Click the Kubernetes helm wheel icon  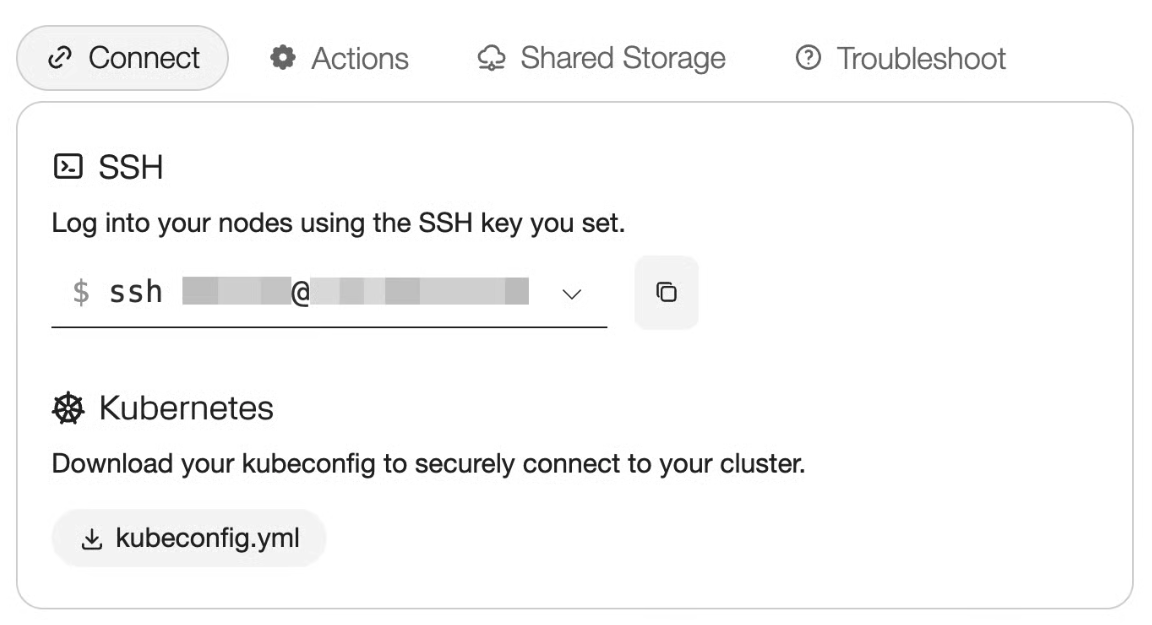click(68, 408)
